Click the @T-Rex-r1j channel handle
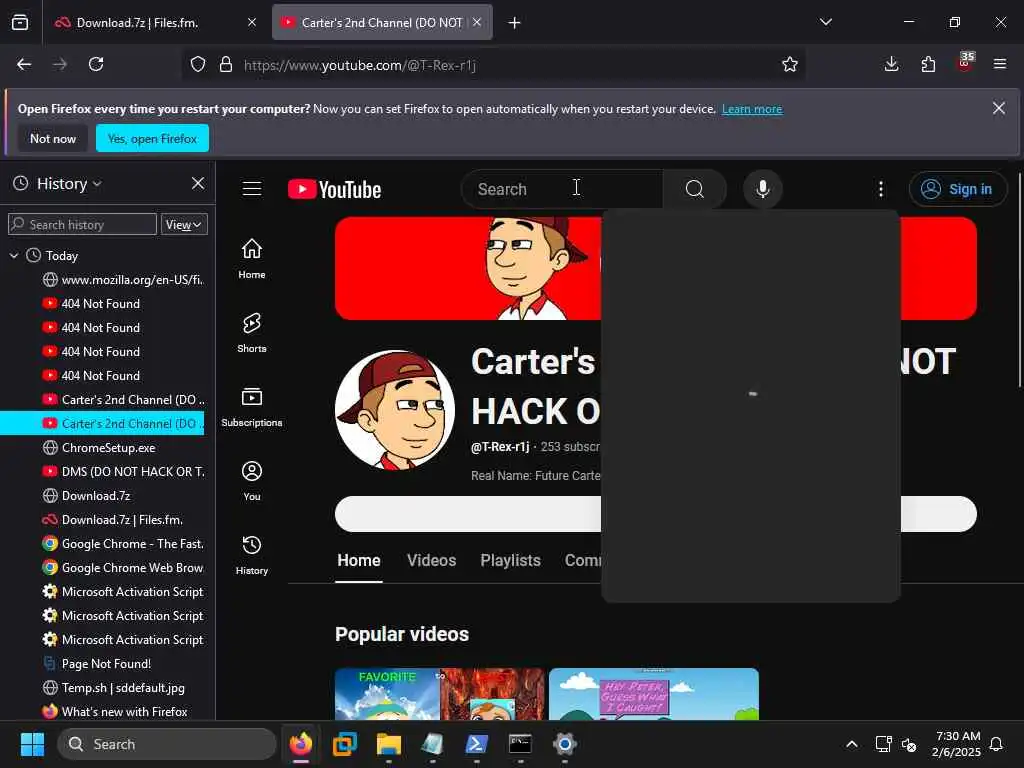The width and height of the screenshot is (1024, 768). coord(500,447)
